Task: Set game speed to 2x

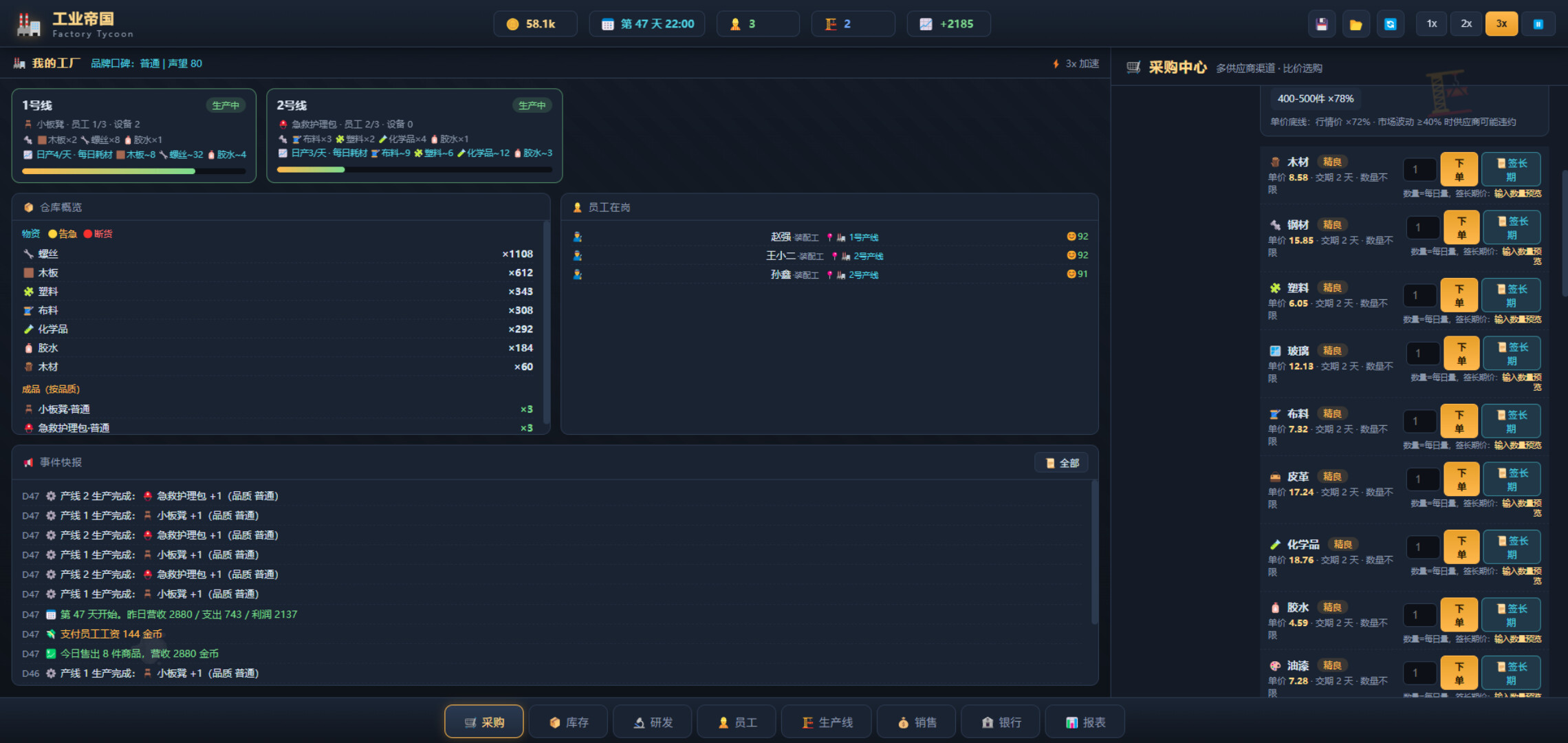Action: (x=1466, y=24)
